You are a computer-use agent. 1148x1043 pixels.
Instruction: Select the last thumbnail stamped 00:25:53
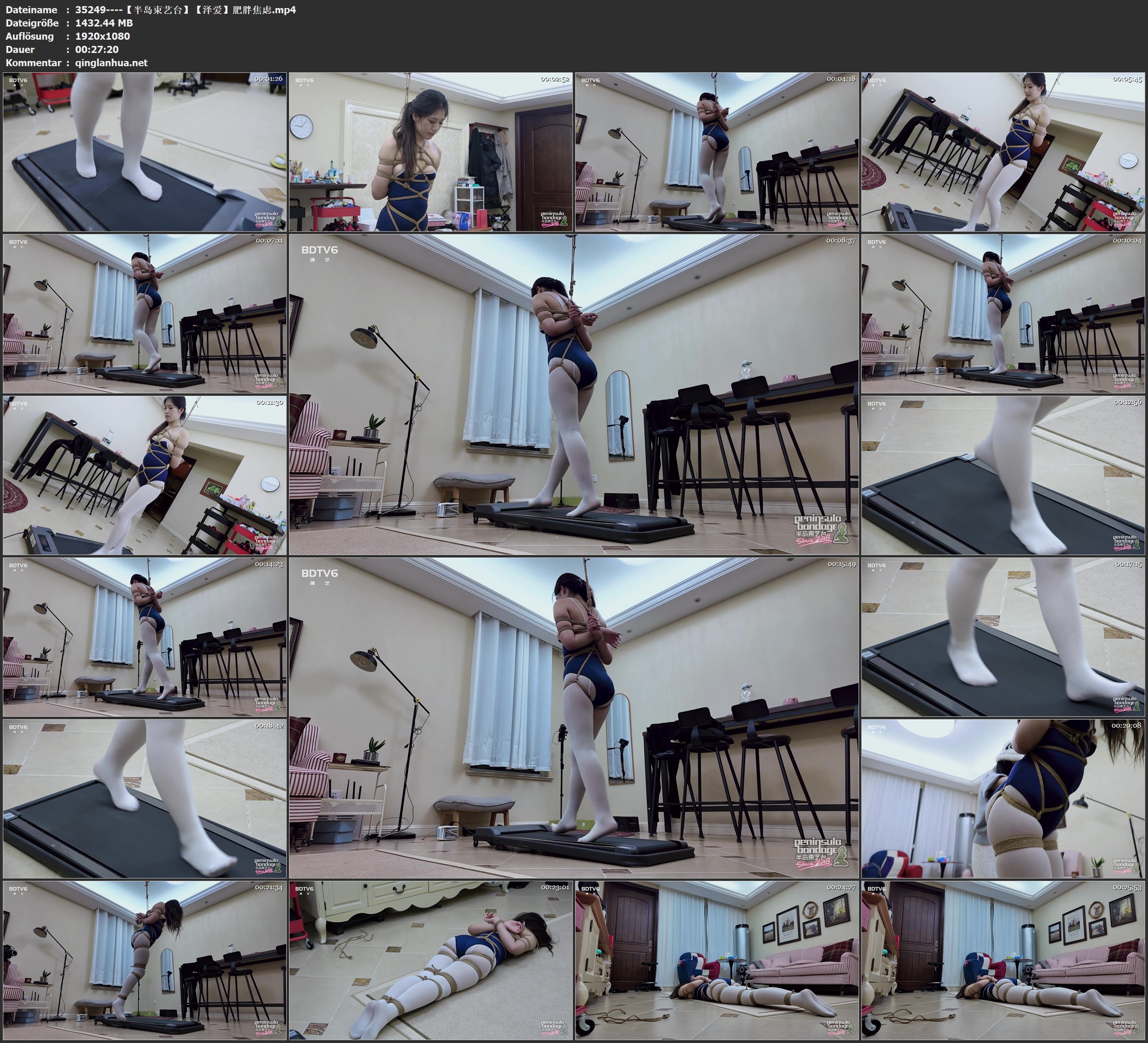(1003, 960)
